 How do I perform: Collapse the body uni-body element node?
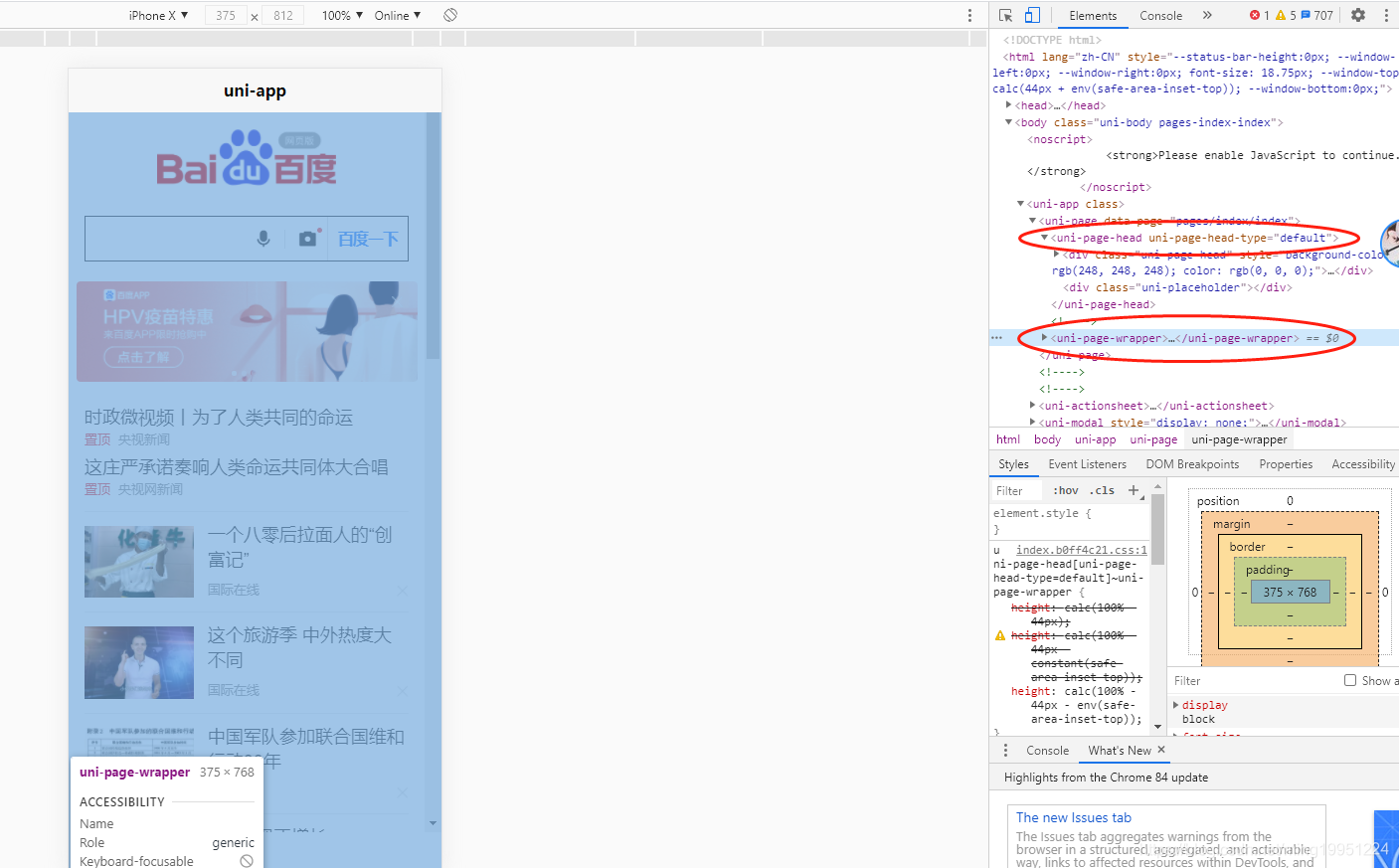(1009, 122)
